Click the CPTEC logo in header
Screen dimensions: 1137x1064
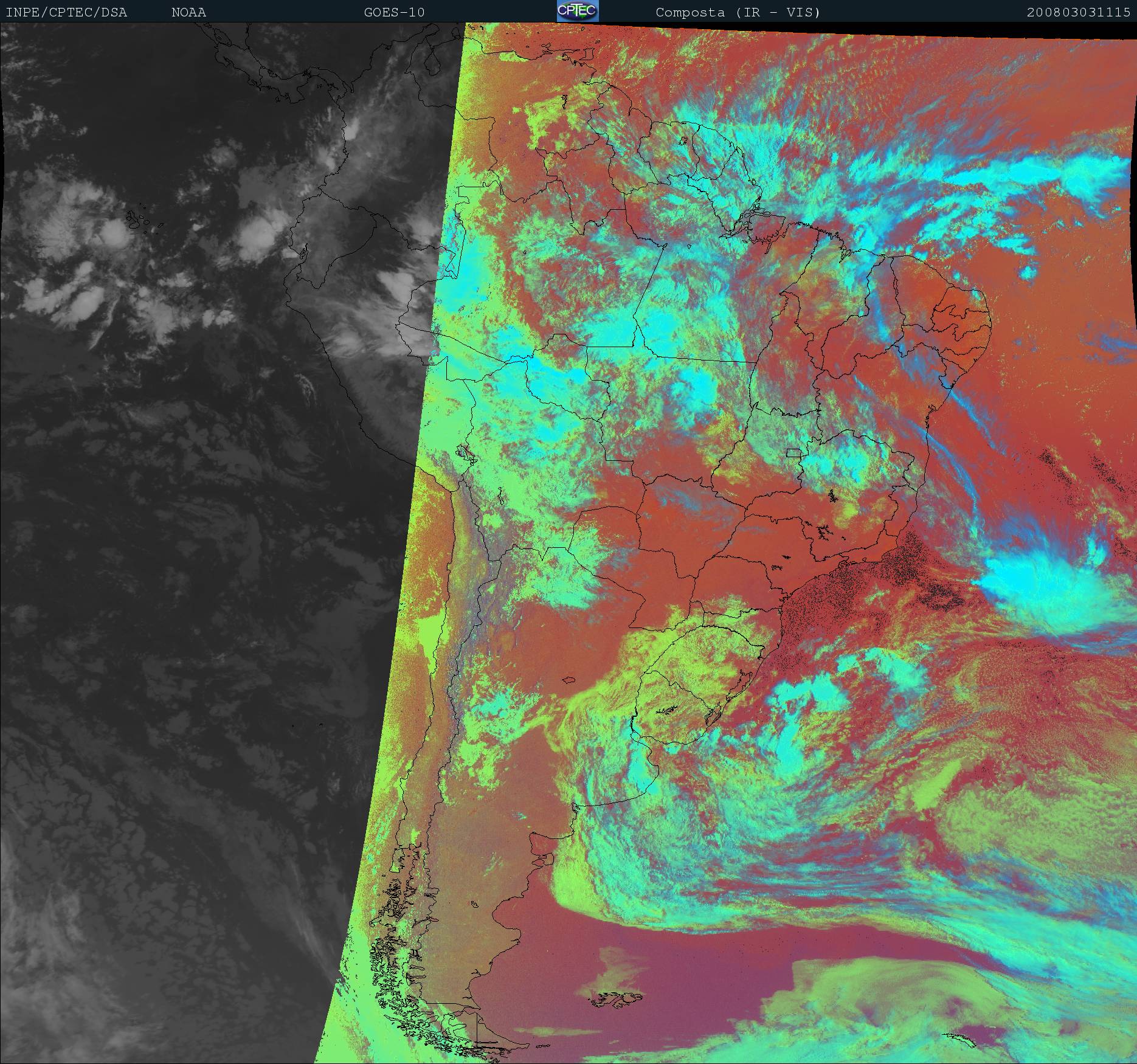coord(577,12)
